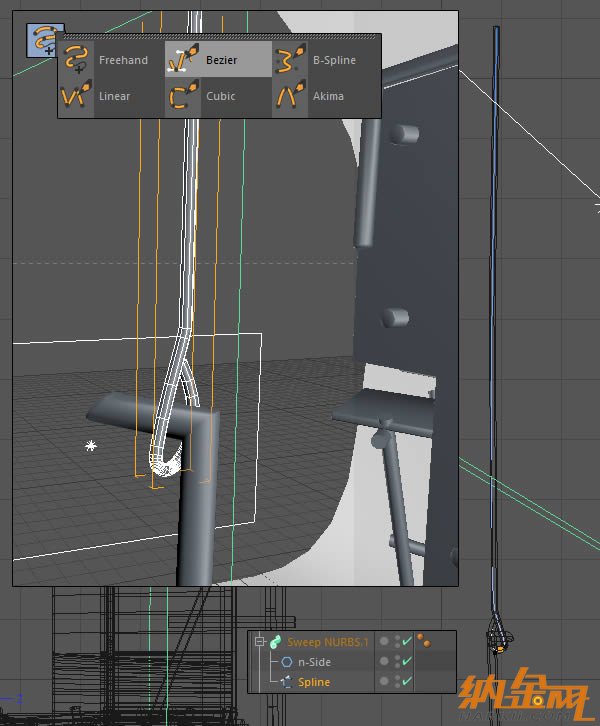
Task: Collapse the Sweep NURBS.1 hierarchy
Action: click(x=259, y=642)
